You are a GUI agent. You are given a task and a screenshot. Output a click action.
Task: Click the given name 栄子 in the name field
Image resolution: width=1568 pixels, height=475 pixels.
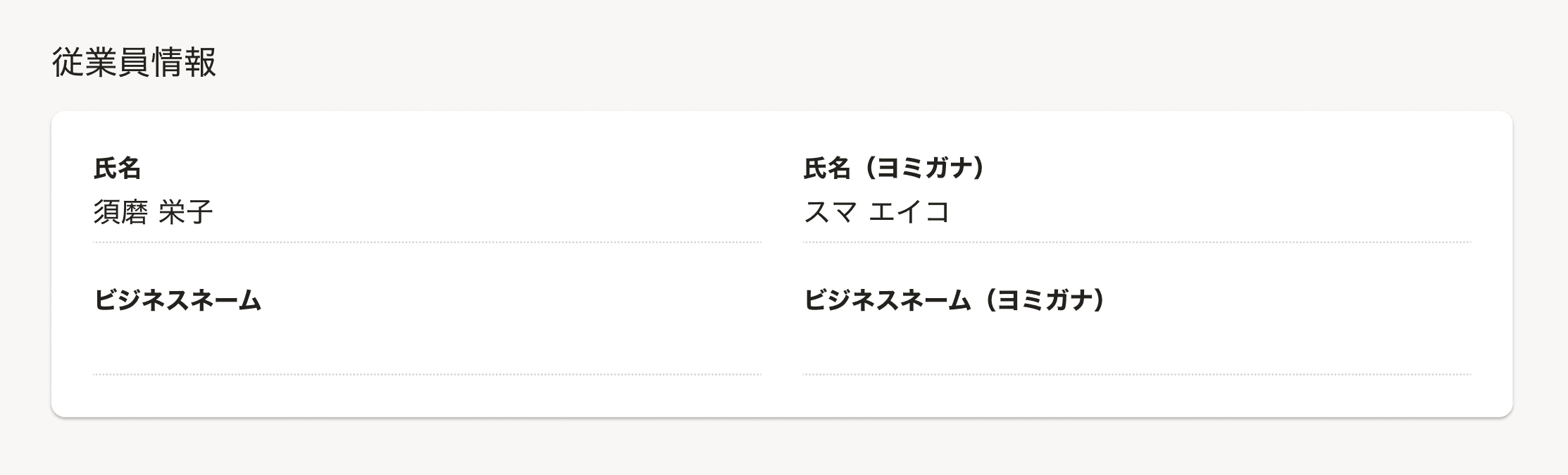coord(187,209)
